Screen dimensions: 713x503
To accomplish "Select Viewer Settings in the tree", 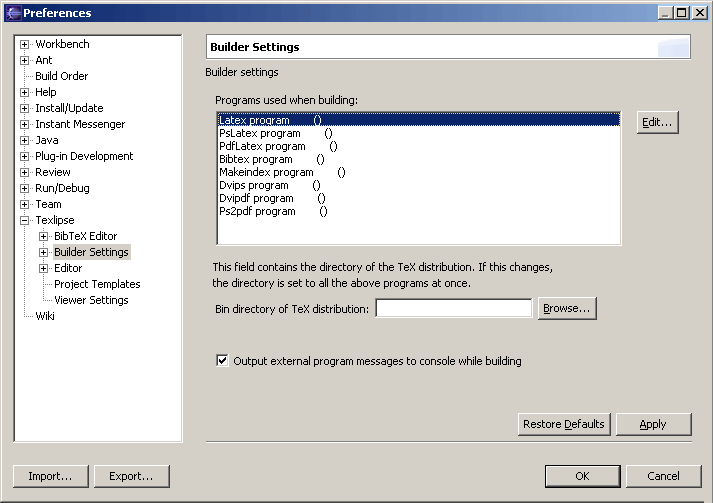I will pyautogui.click(x=91, y=300).
